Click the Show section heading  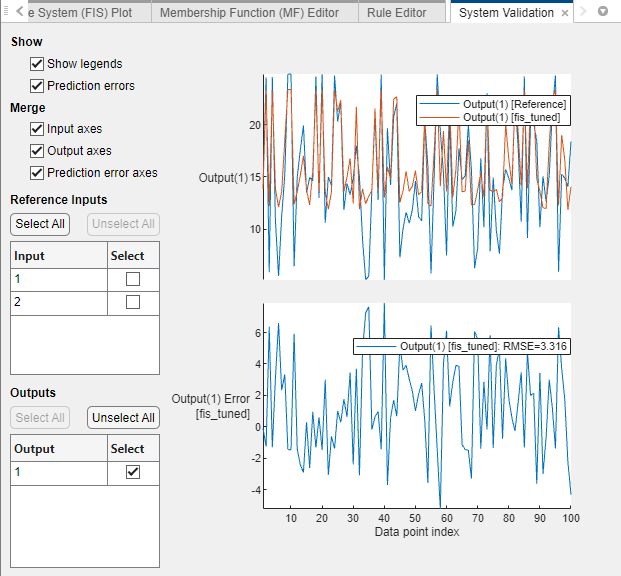[27, 42]
